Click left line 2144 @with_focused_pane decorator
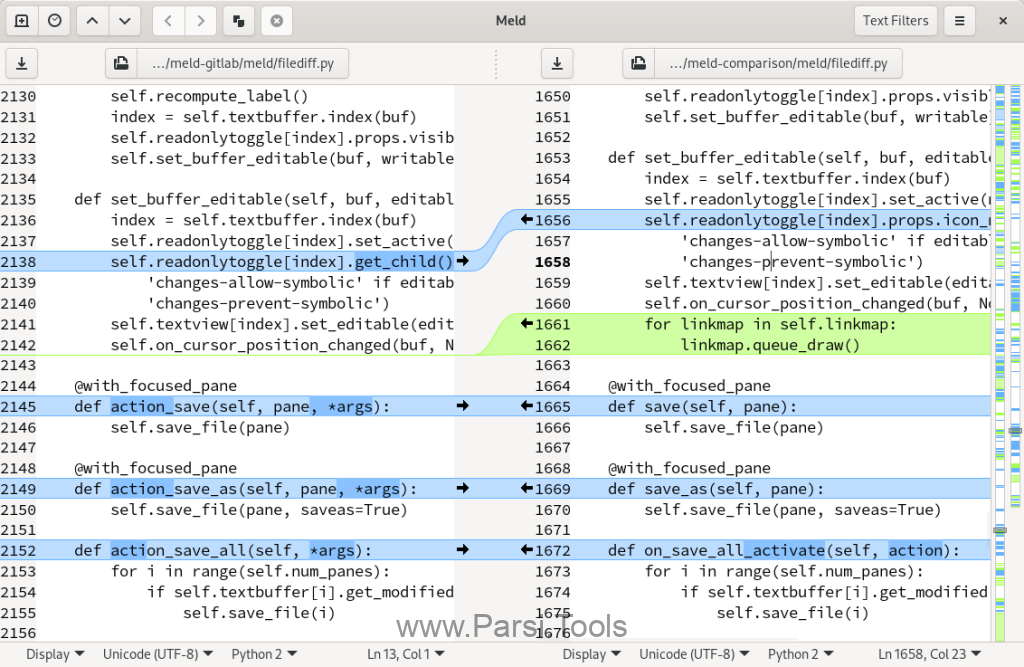The height and width of the screenshot is (667, 1024). point(155,385)
